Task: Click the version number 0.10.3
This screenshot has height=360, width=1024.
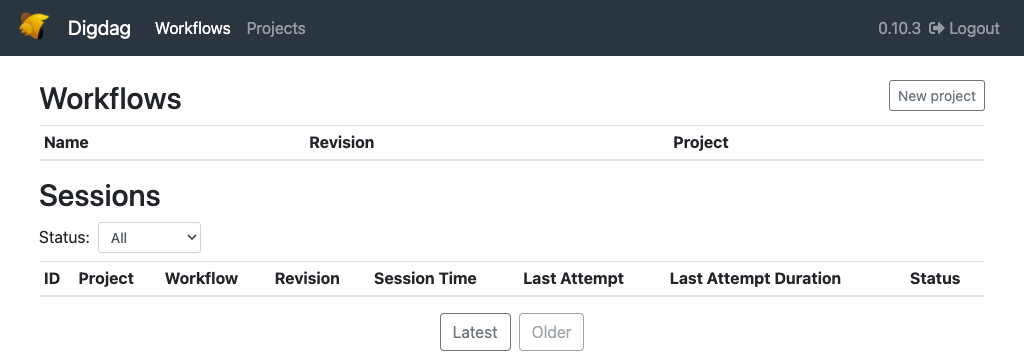Action: (x=899, y=28)
